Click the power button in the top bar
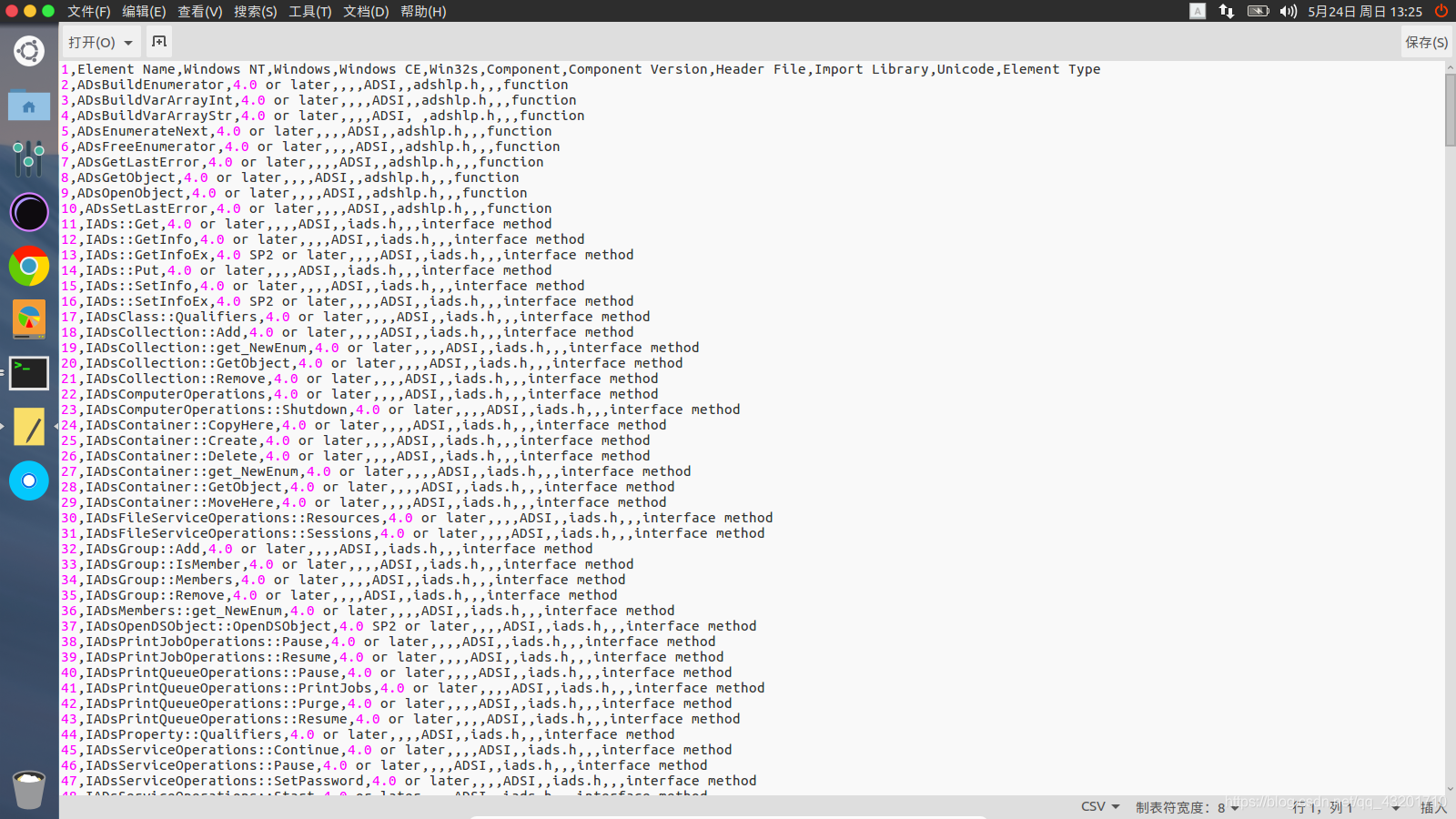1456x819 pixels. [1440, 12]
